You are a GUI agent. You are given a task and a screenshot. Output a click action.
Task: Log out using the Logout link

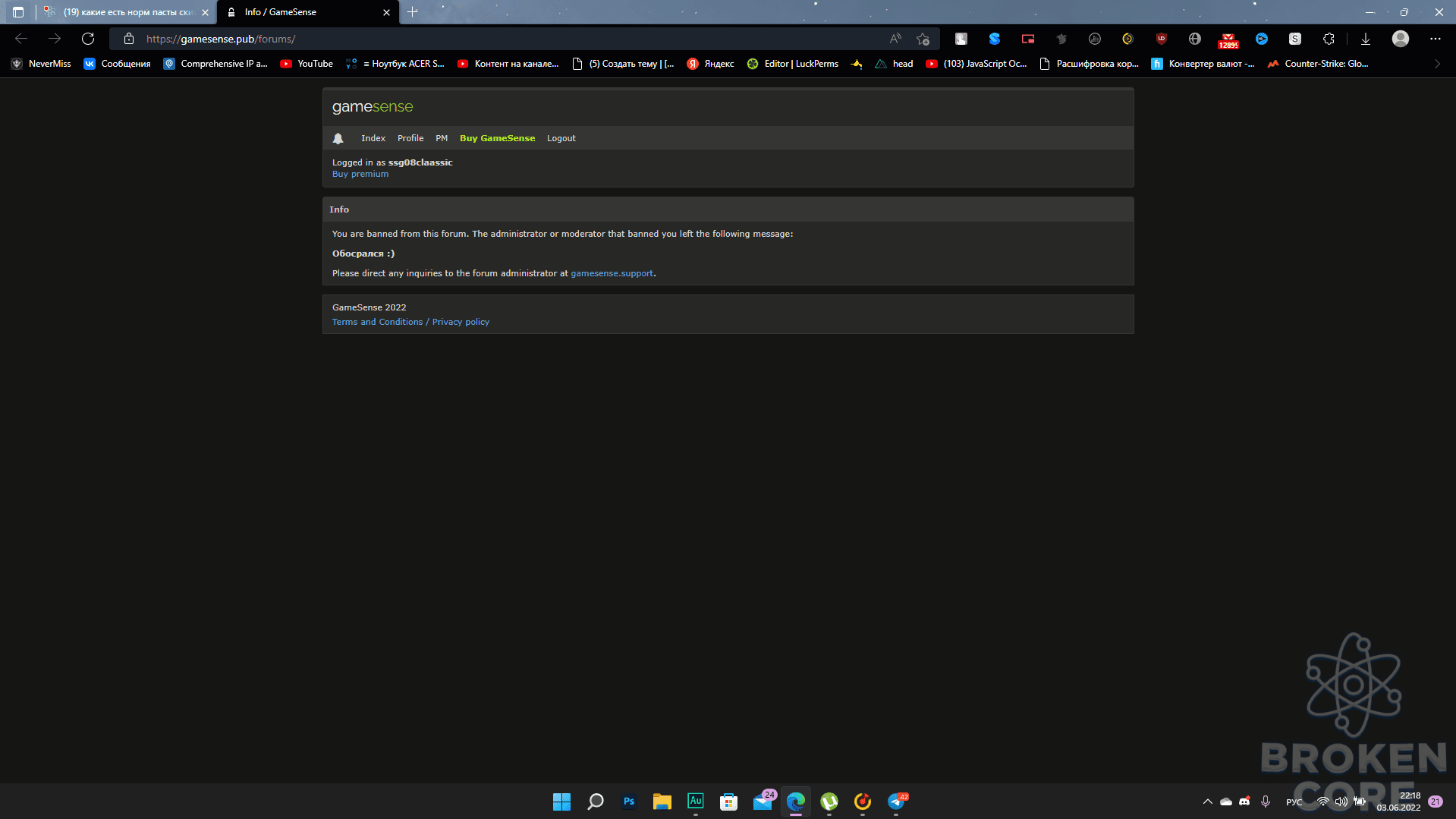[561, 138]
